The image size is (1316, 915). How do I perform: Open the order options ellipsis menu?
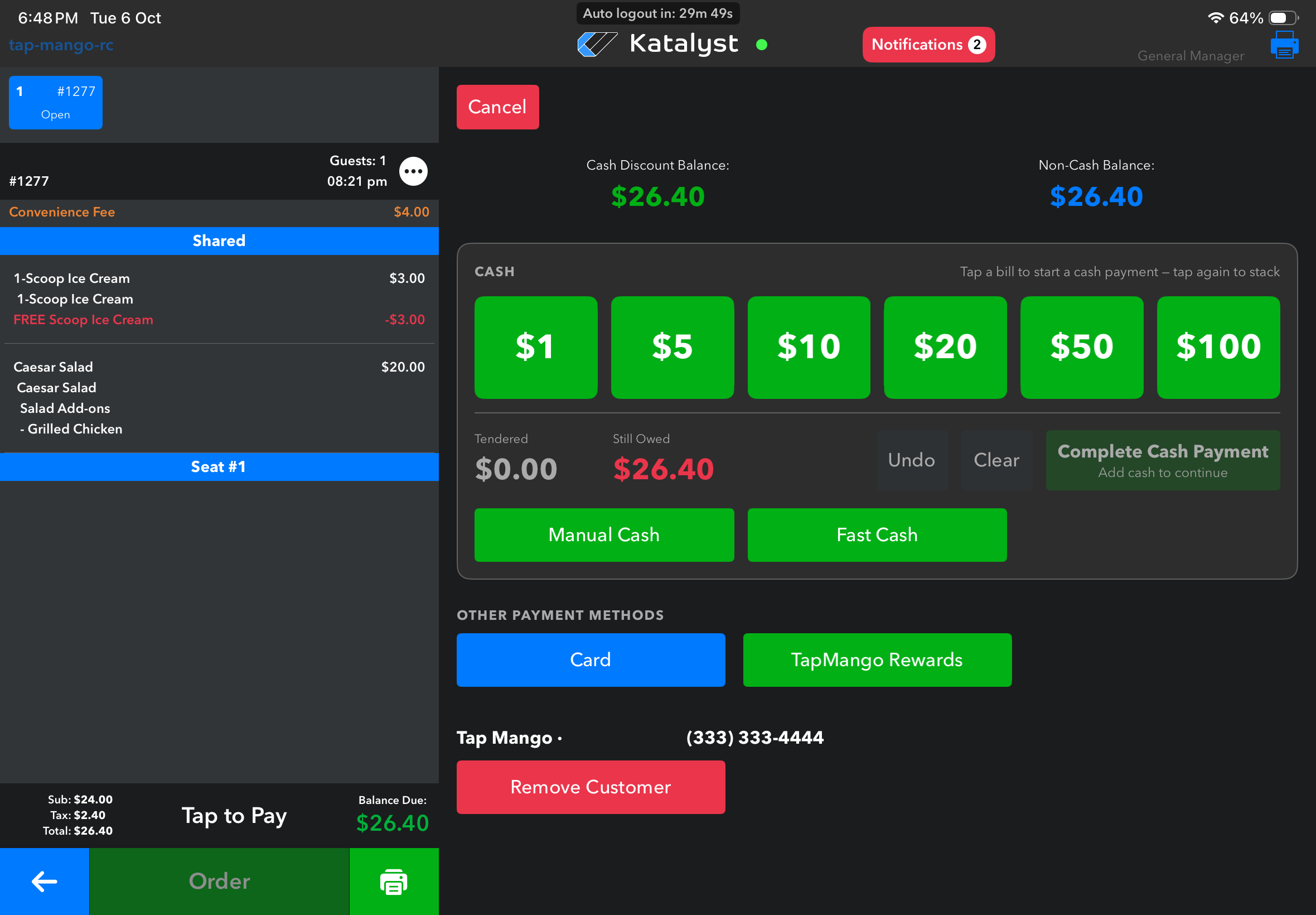pyautogui.click(x=413, y=171)
